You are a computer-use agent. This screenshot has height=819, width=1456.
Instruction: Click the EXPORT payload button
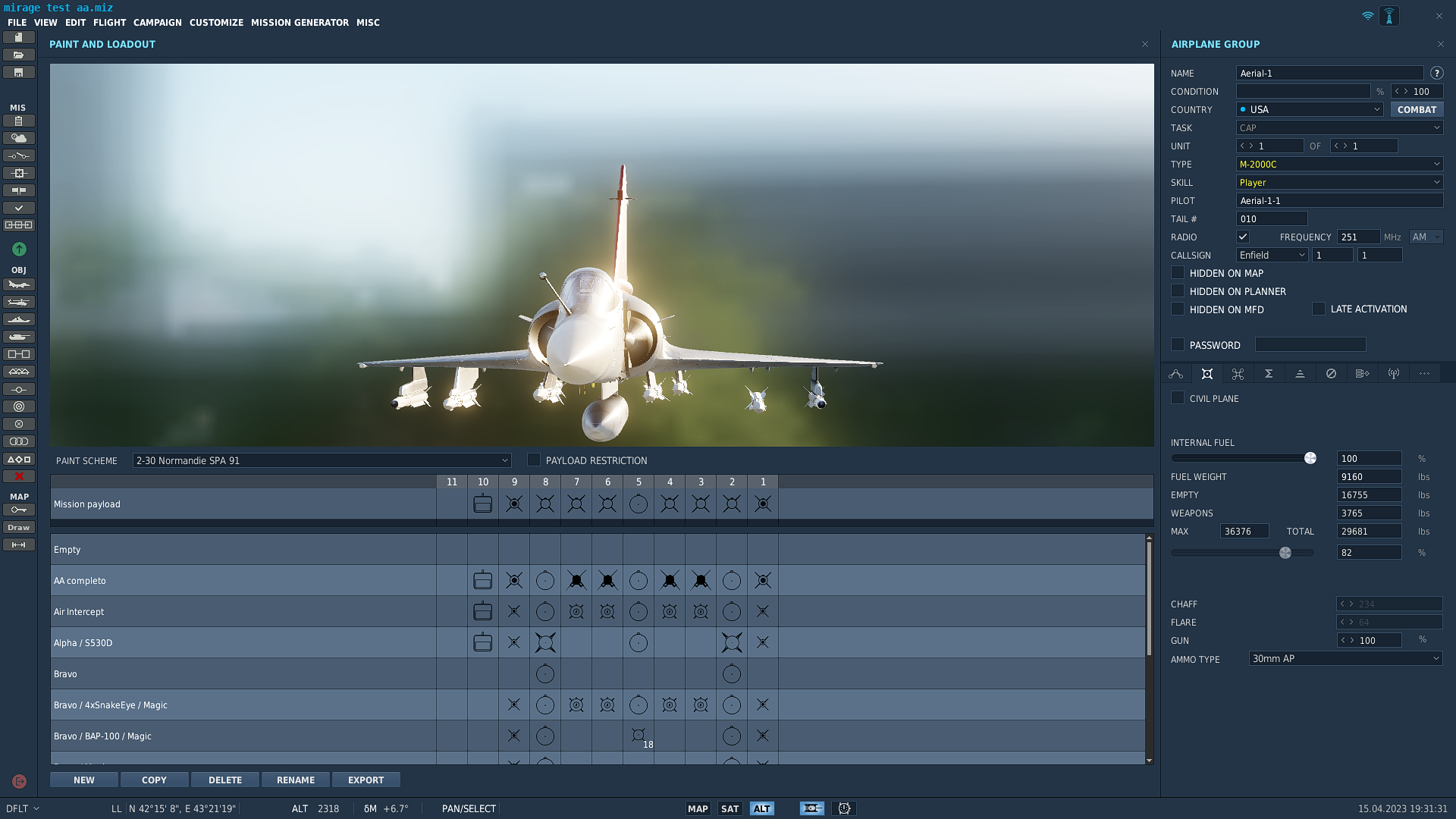[366, 780]
